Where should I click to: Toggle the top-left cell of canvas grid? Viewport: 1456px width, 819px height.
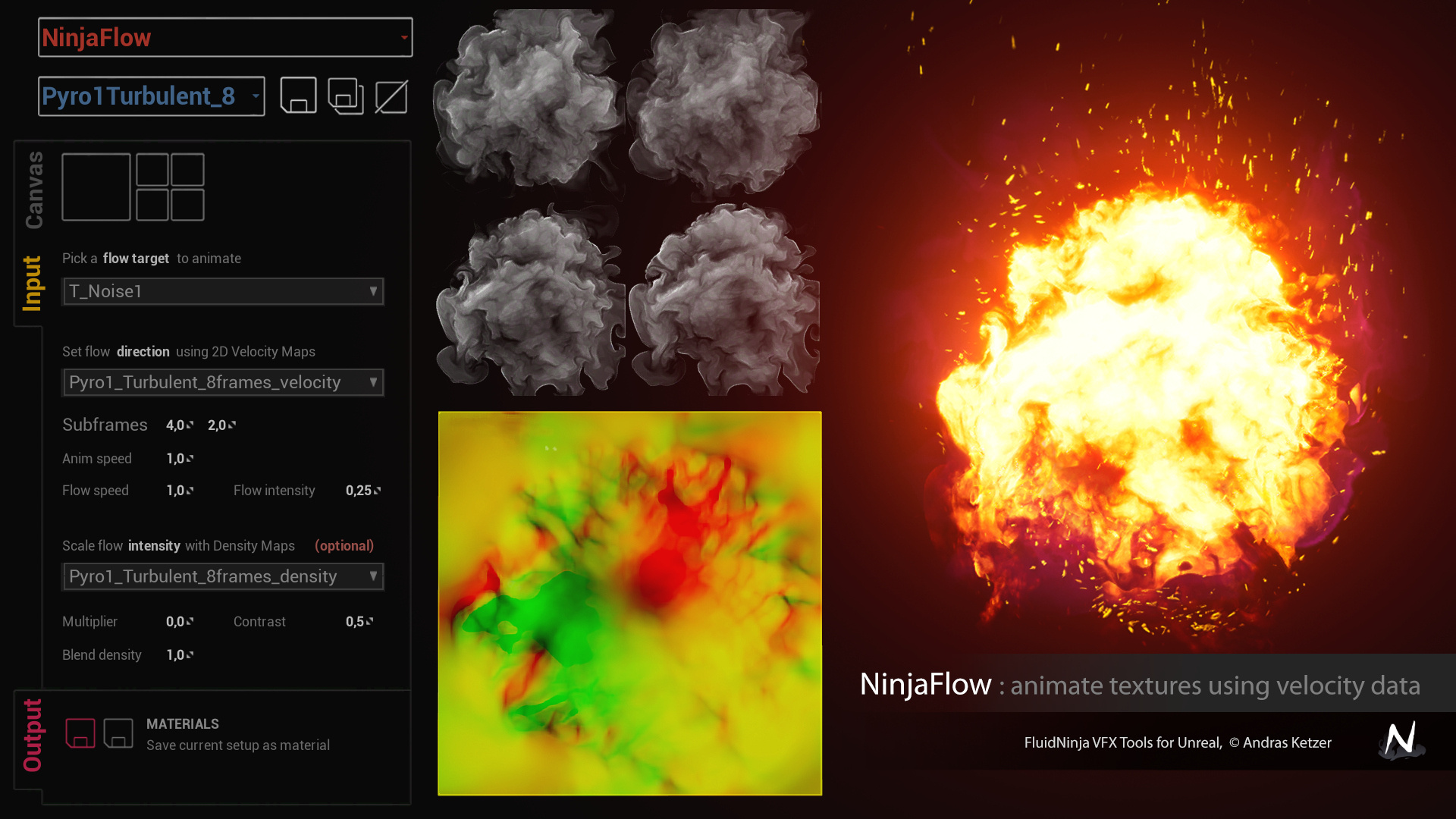[x=151, y=168]
